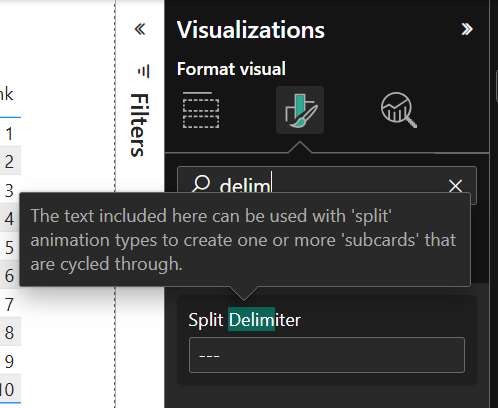The image size is (498, 408).
Task: Click the Split Delimiter setting label
Action: (x=245, y=320)
